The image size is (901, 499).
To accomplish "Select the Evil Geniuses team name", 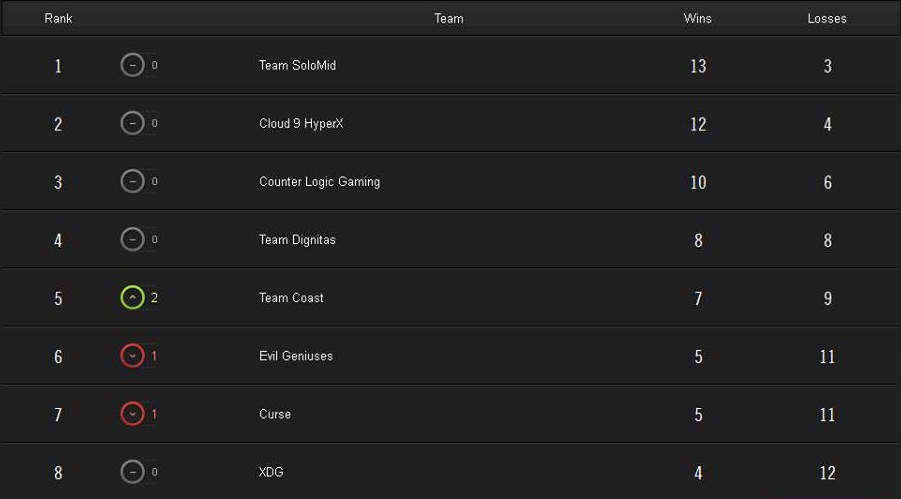I will [x=296, y=356].
